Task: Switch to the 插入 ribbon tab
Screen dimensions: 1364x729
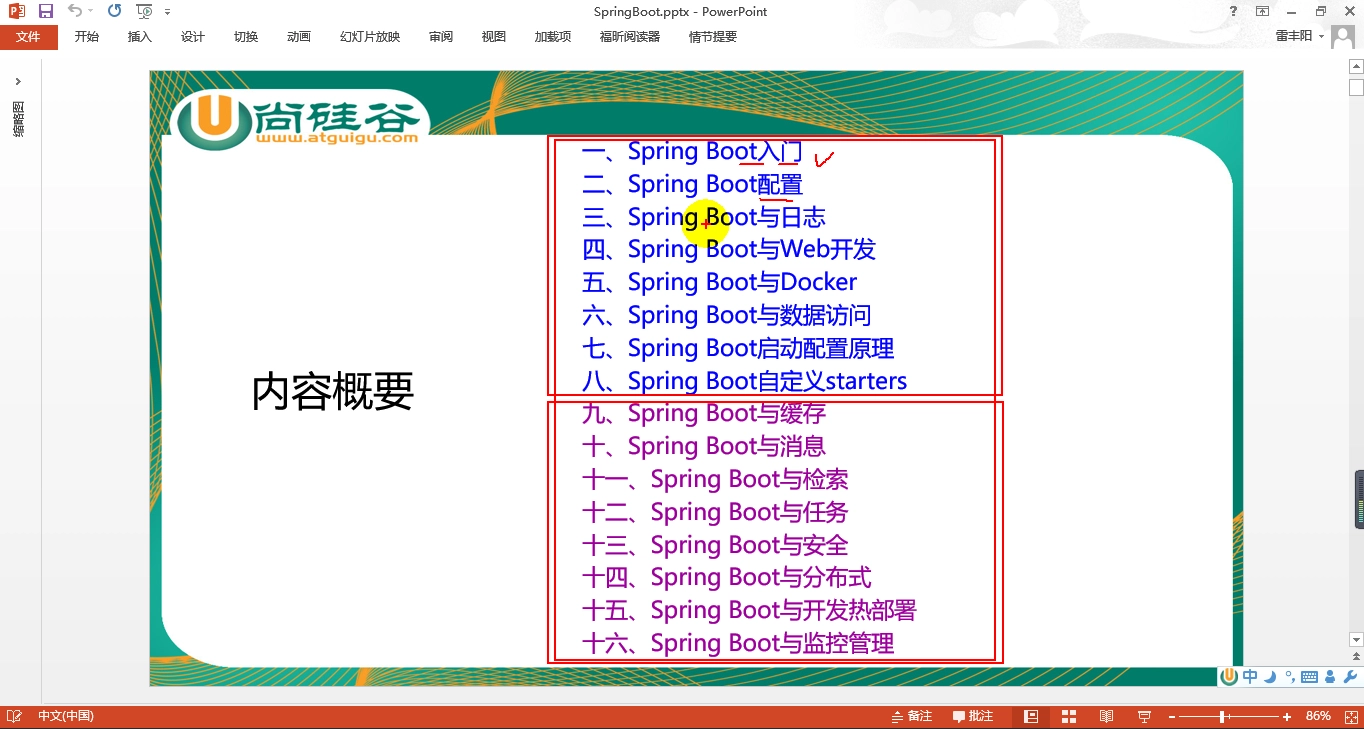Action: 138,36
